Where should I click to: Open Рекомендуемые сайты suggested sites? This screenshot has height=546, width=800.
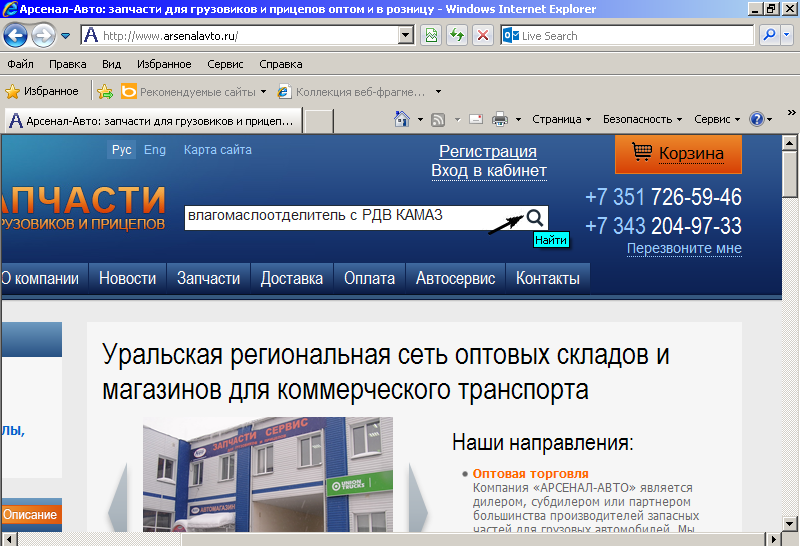pos(194,92)
